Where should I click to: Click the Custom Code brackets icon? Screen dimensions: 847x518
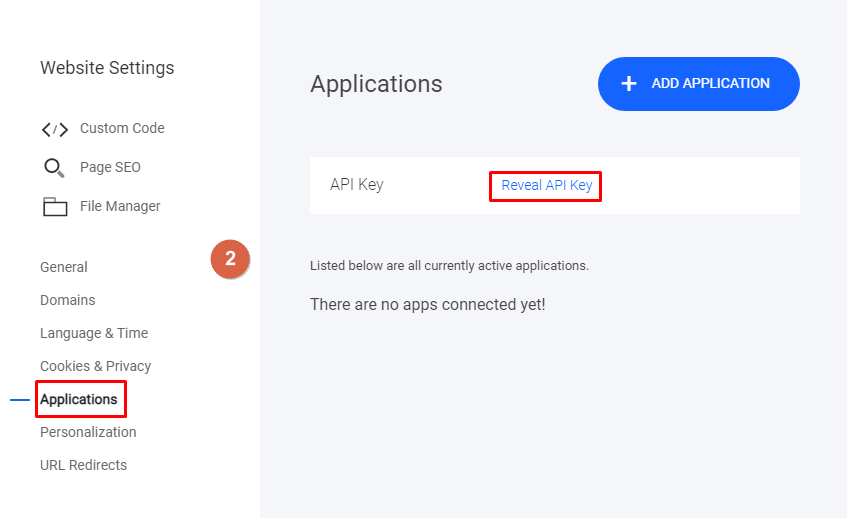[55, 129]
